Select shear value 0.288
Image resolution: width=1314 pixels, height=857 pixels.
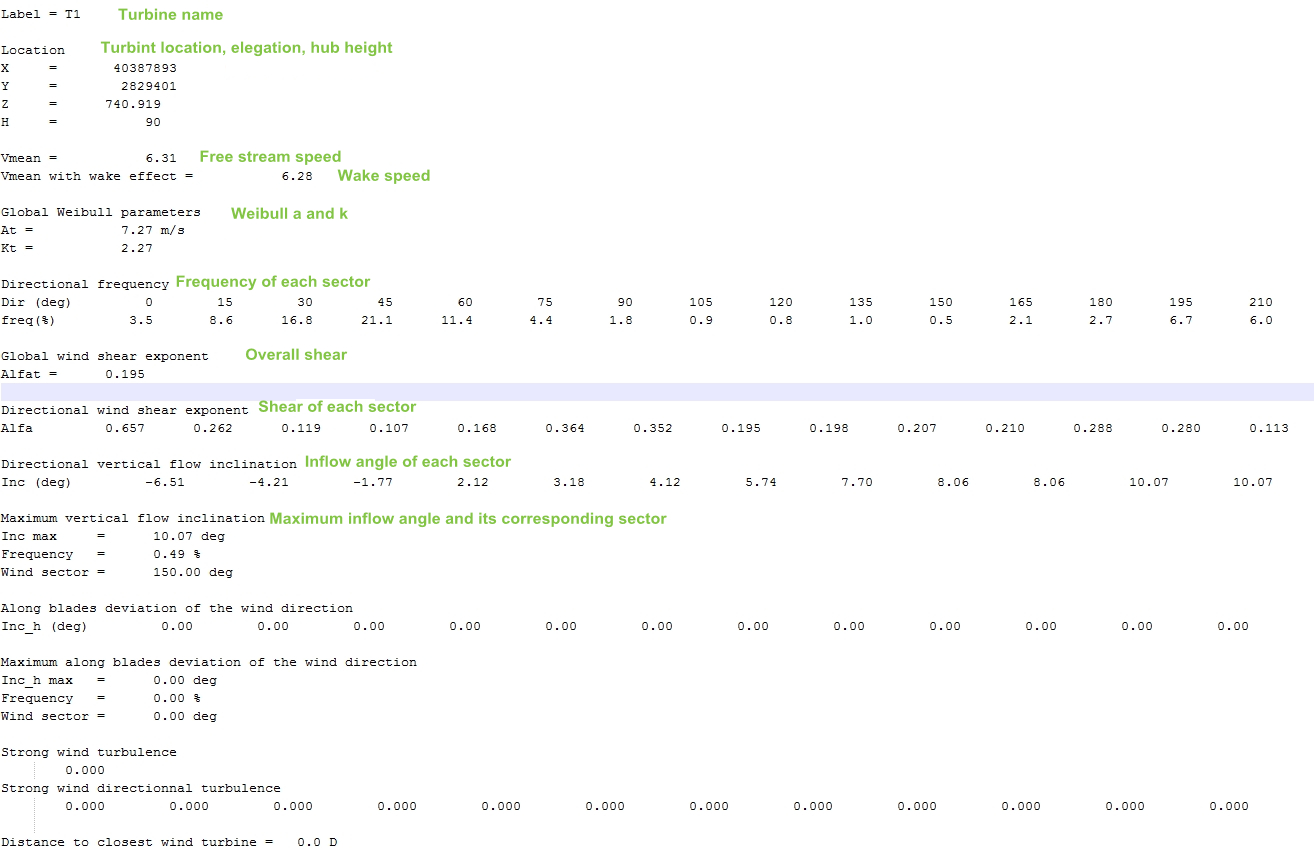pyautogui.click(x=1093, y=428)
